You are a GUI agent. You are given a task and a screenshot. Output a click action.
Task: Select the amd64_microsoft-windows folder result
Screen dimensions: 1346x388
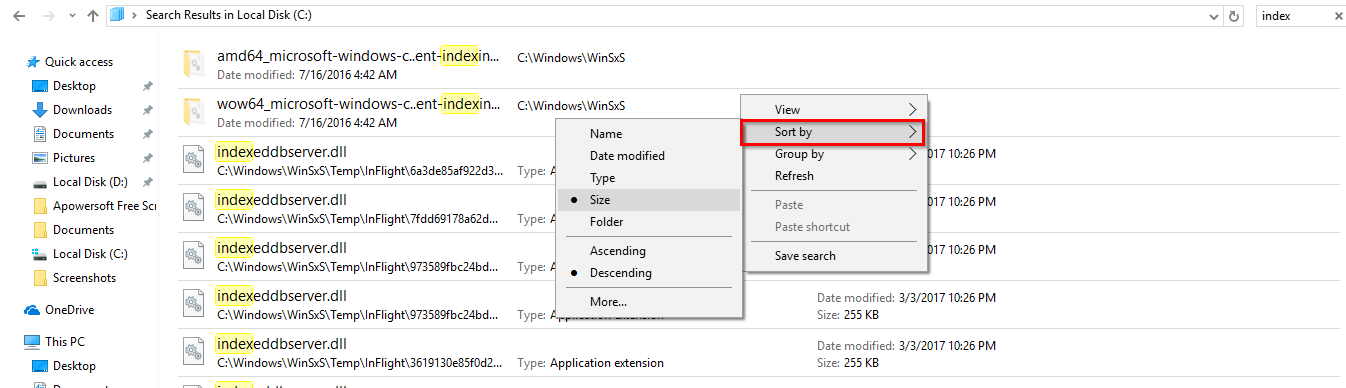[x=358, y=57]
